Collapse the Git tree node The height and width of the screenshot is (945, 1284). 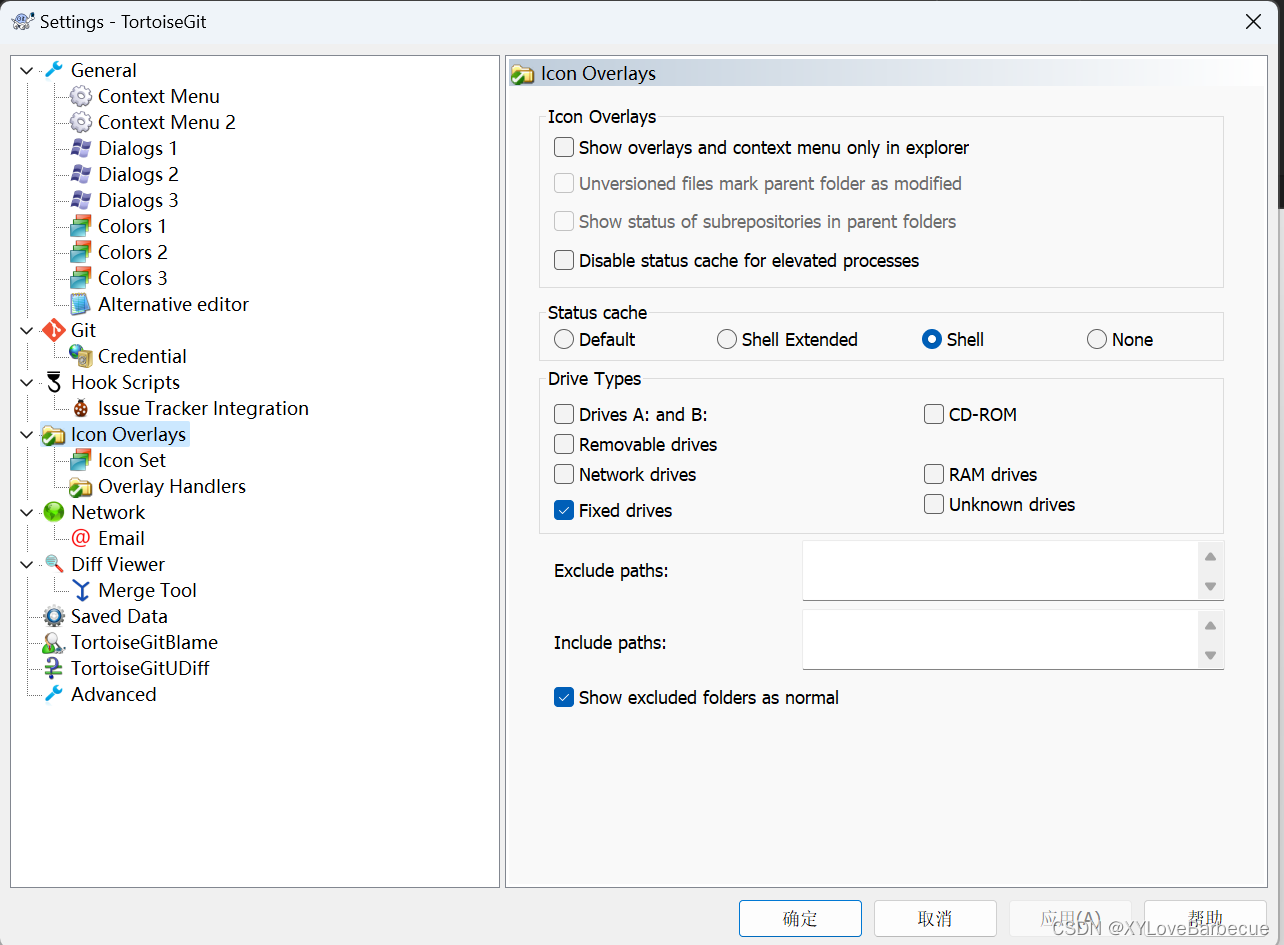[27, 330]
